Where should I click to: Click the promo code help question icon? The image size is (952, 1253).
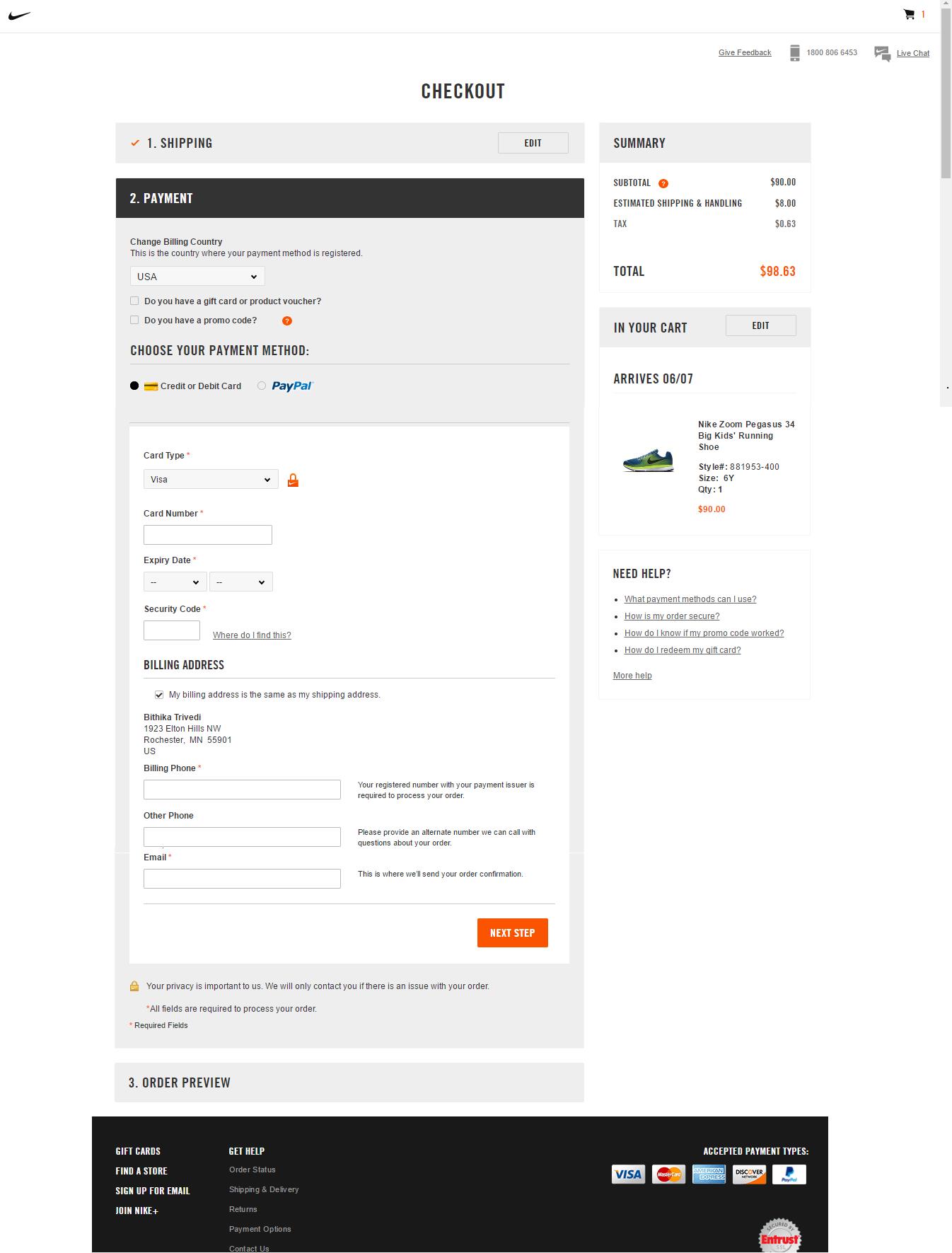(x=286, y=320)
